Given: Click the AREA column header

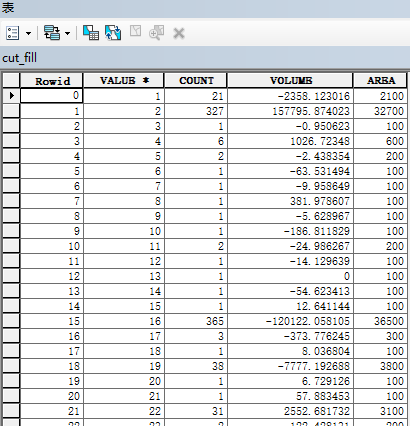Looking at the screenshot, I should pyautogui.click(x=380, y=81).
